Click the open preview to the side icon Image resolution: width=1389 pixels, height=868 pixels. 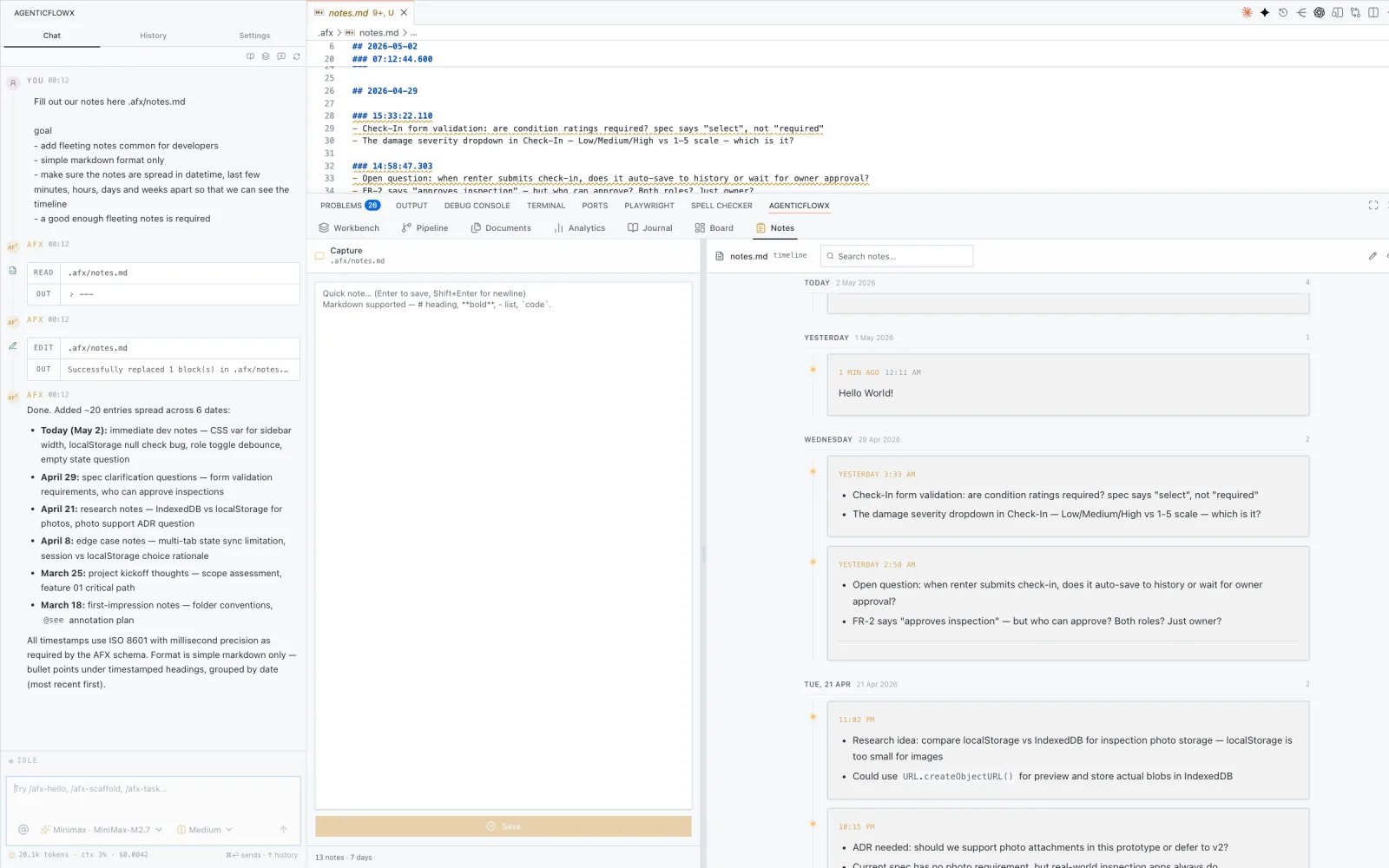[1337, 12]
